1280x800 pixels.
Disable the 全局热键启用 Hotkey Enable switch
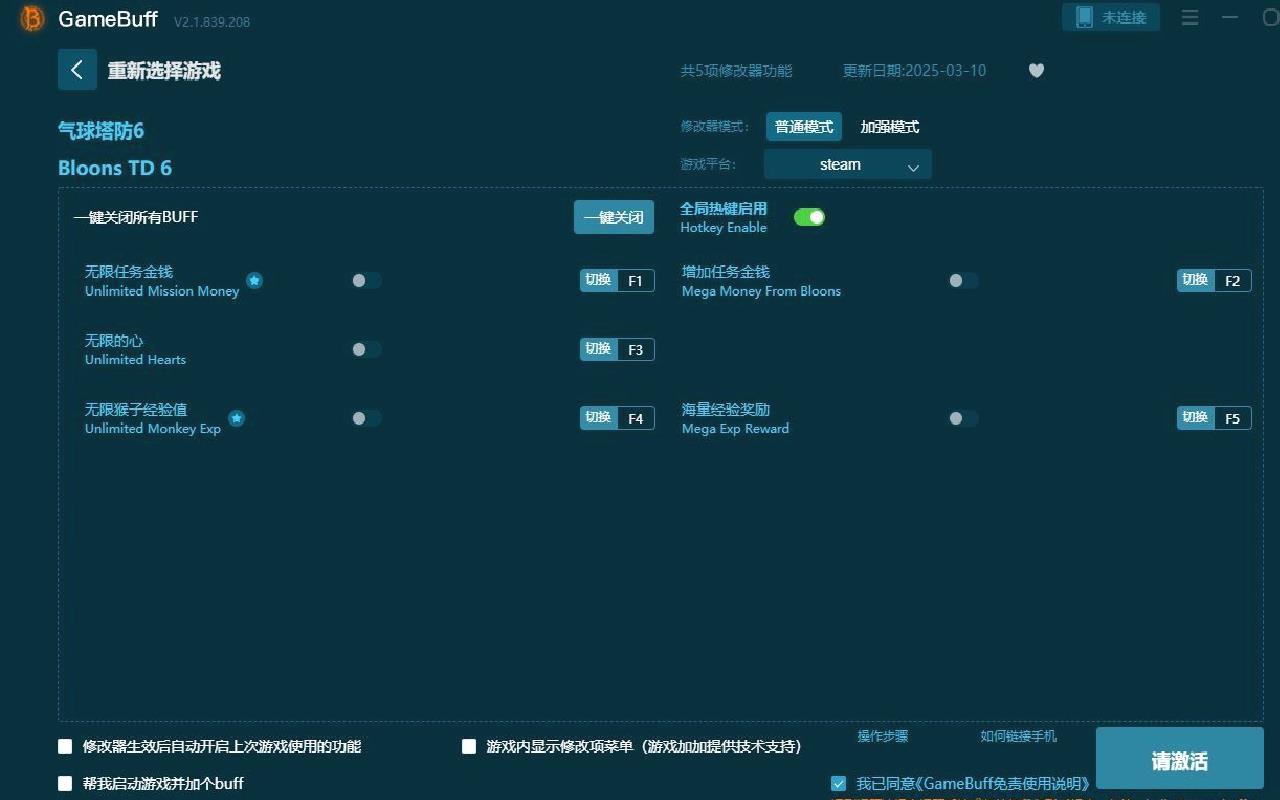(x=809, y=217)
